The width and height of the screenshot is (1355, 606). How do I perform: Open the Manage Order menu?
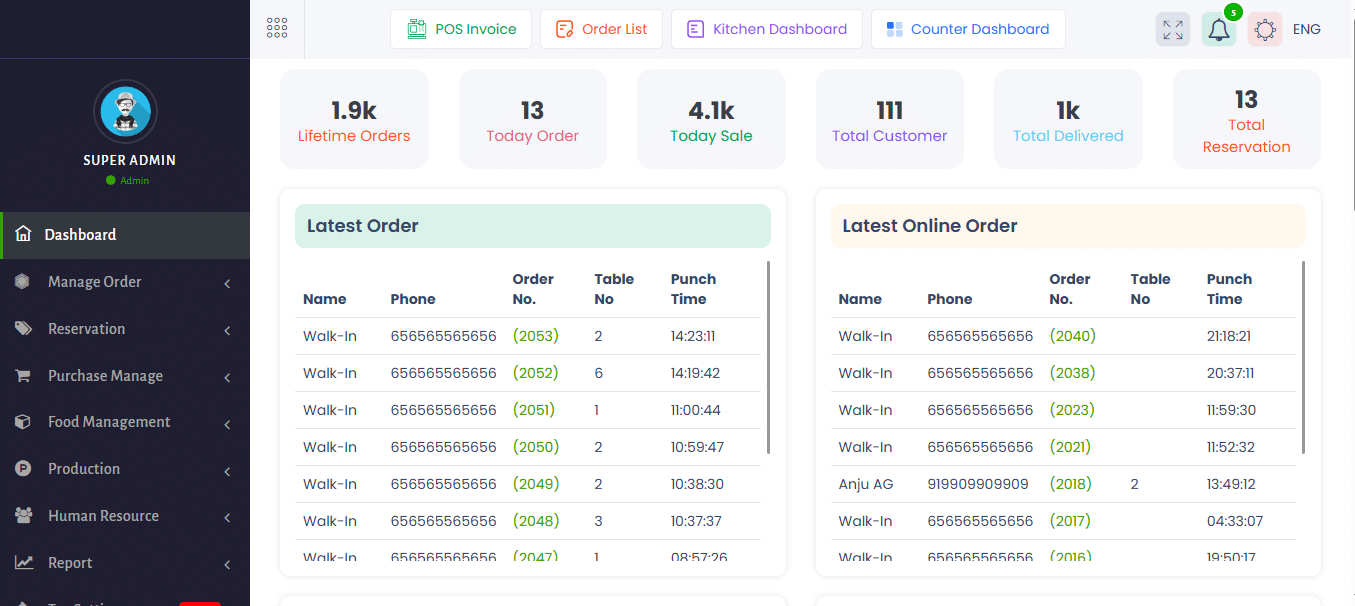[x=125, y=282]
